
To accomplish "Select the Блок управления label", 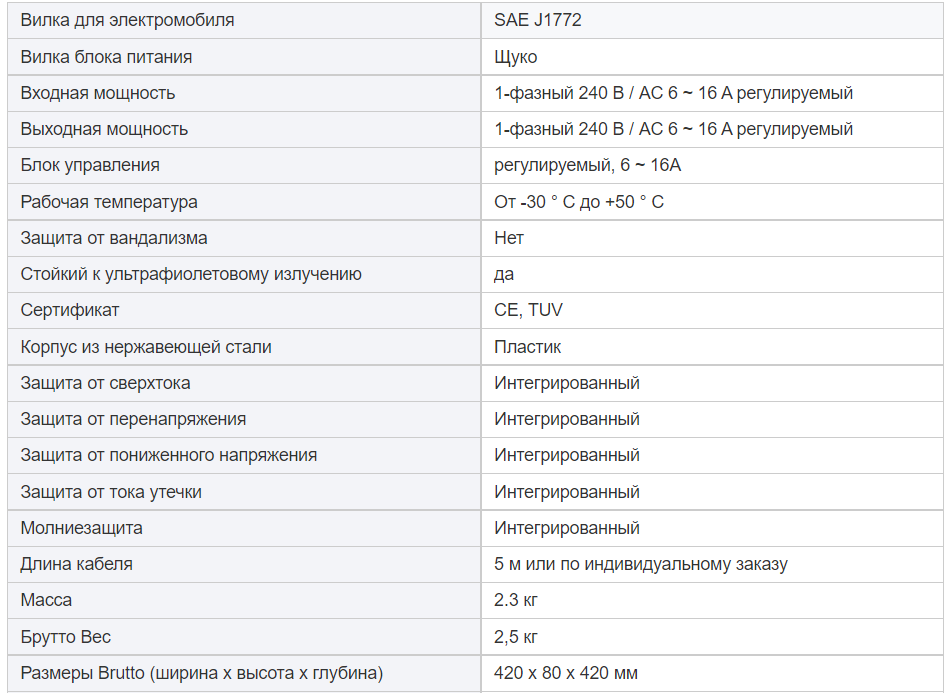I will [90, 165].
